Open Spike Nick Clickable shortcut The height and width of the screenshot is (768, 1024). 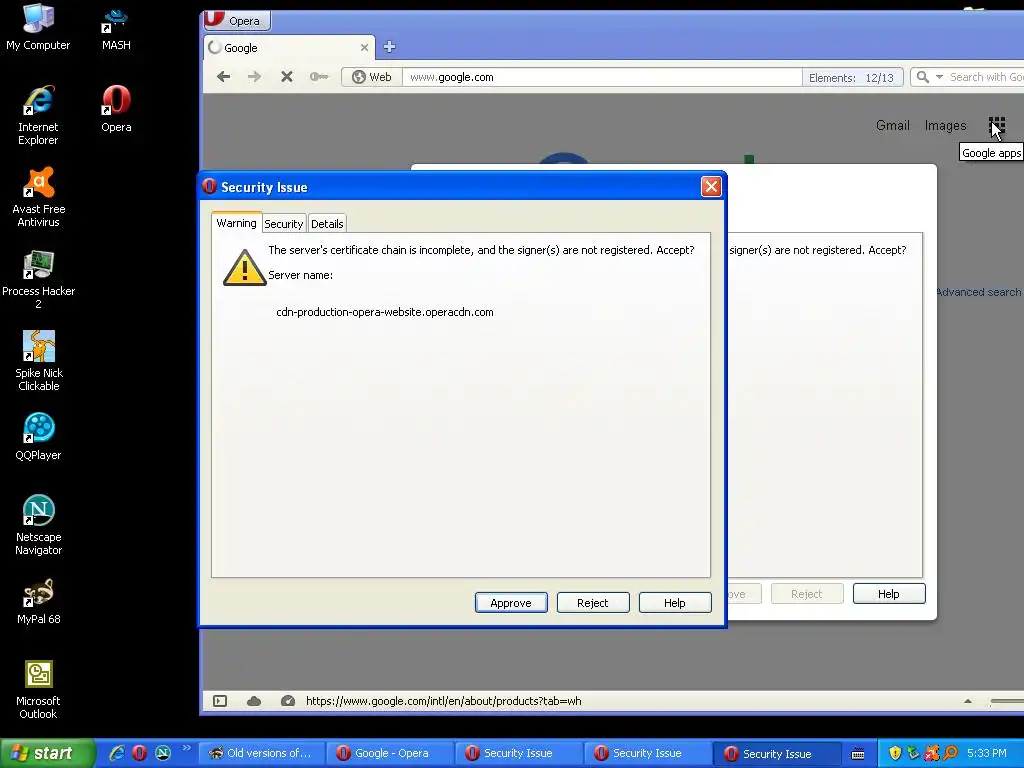pyautogui.click(x=38, y=361)
